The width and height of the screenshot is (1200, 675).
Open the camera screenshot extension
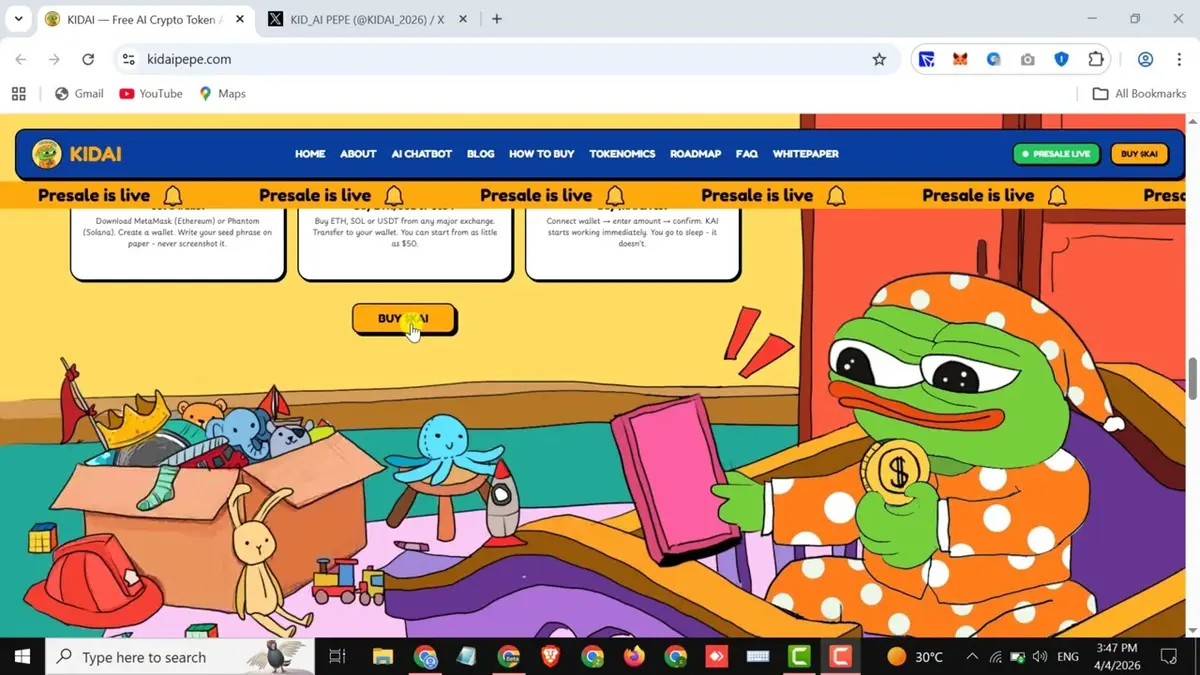1027,59
